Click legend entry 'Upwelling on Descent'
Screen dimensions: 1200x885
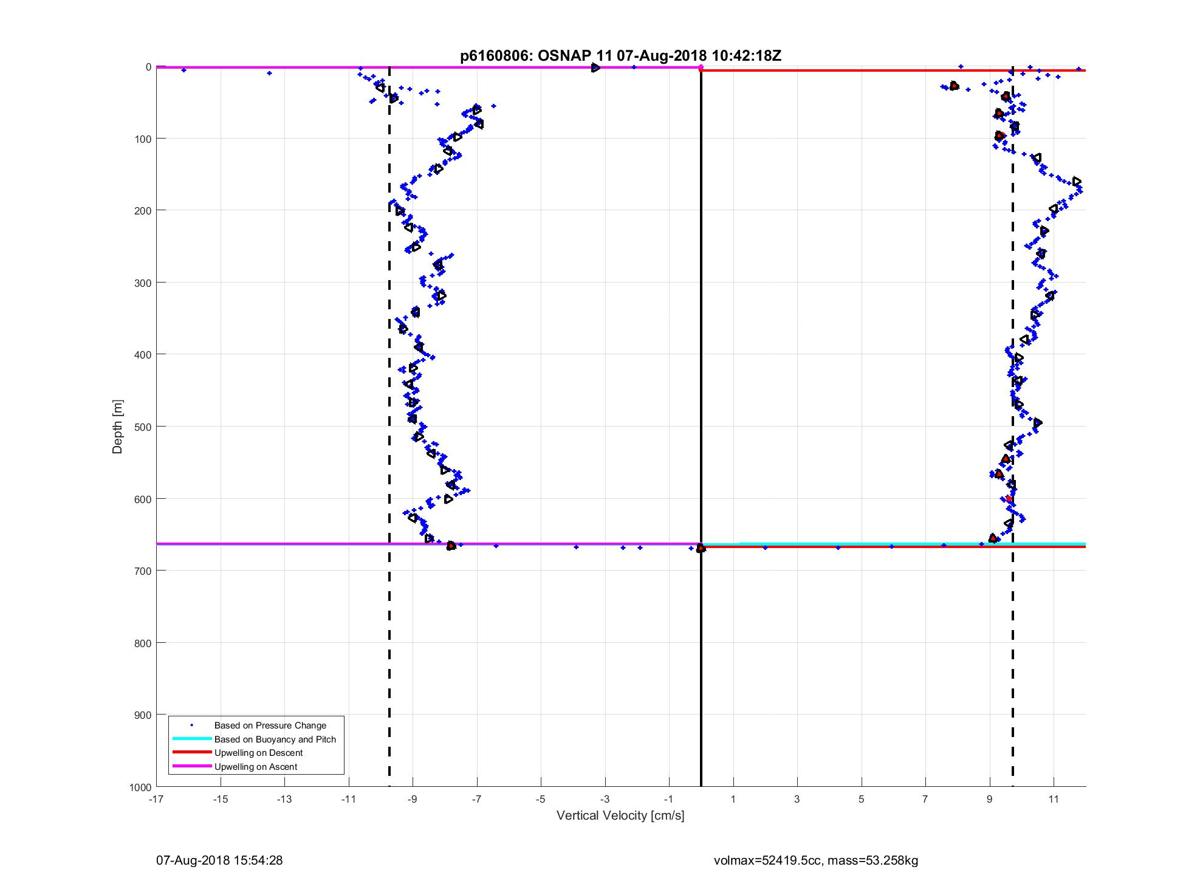point(258,752)
